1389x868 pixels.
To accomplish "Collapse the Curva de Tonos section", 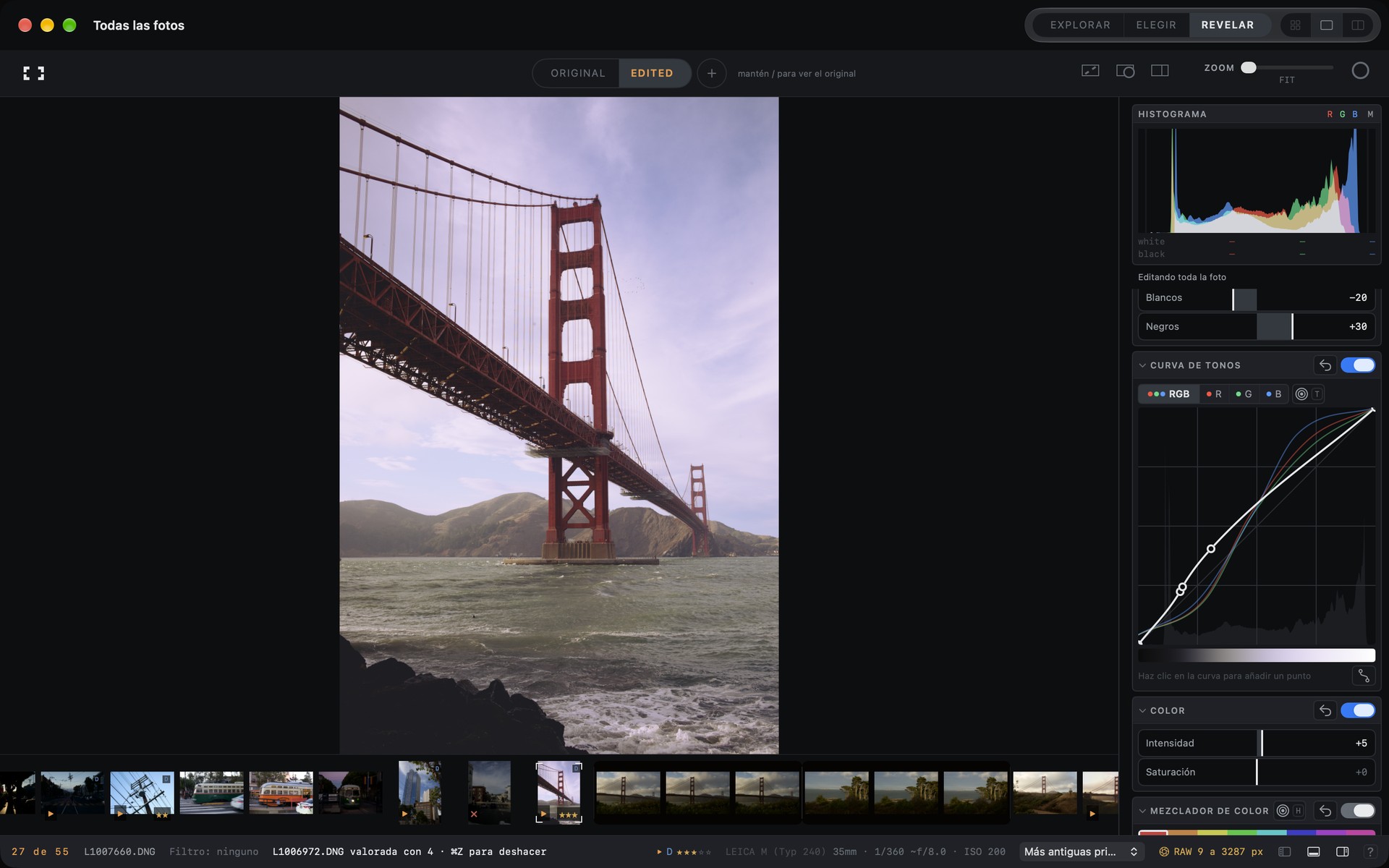I will tap(1142, 365).
